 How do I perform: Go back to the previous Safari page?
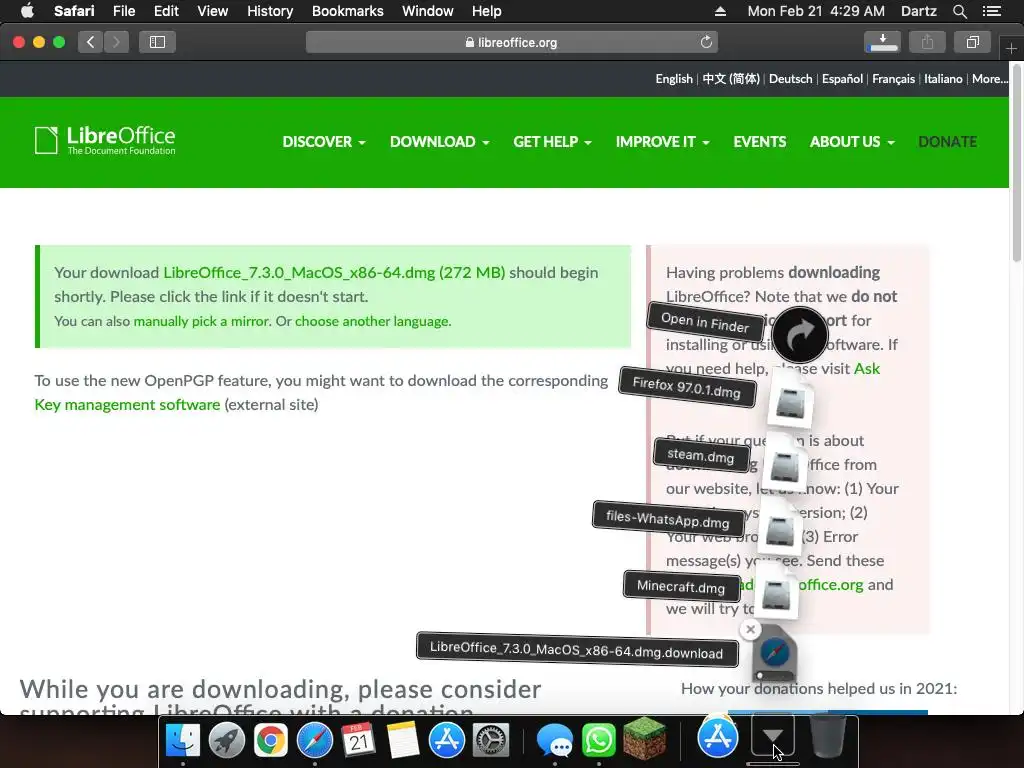click(91, 42)
